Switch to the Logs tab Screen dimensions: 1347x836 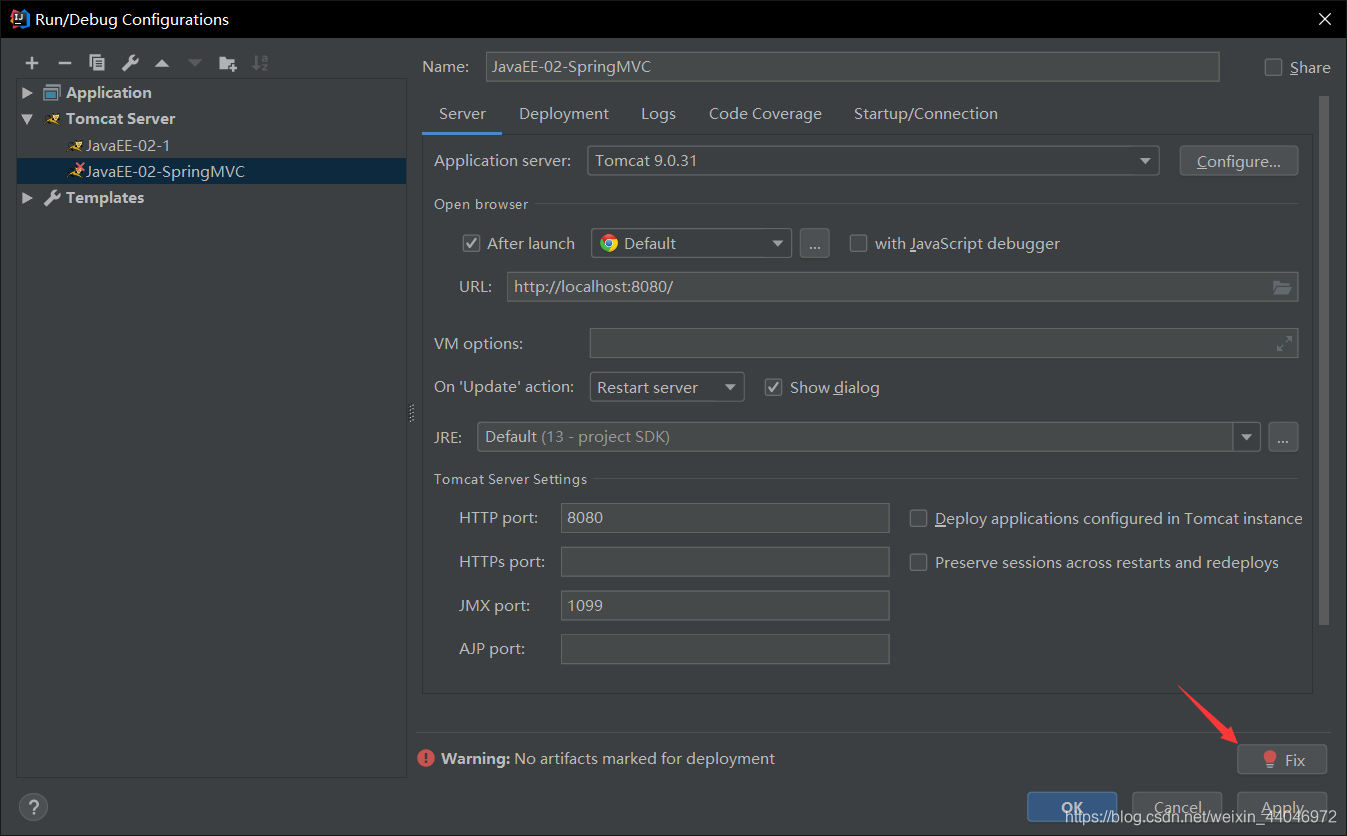(x=658, y=114)
